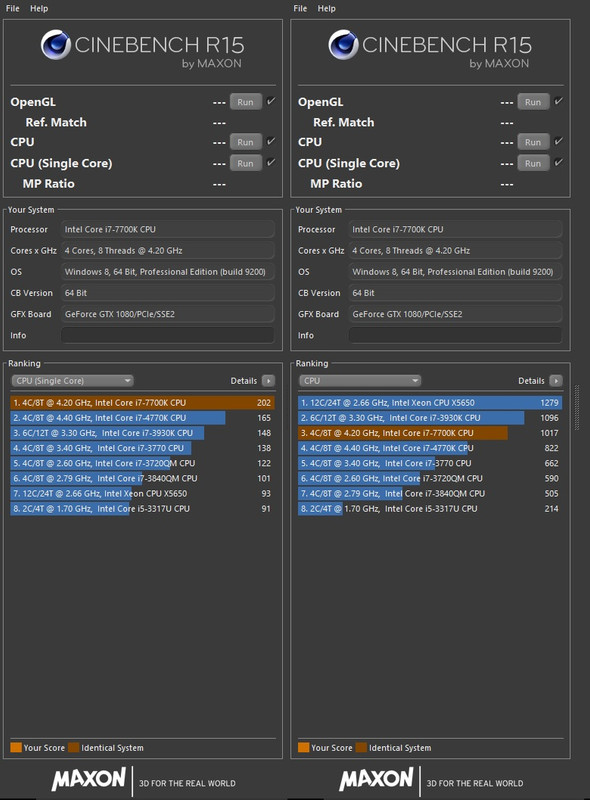Open File menu in right Cinebench window
This screenshot has height=800, width=590.
point(300,8)
